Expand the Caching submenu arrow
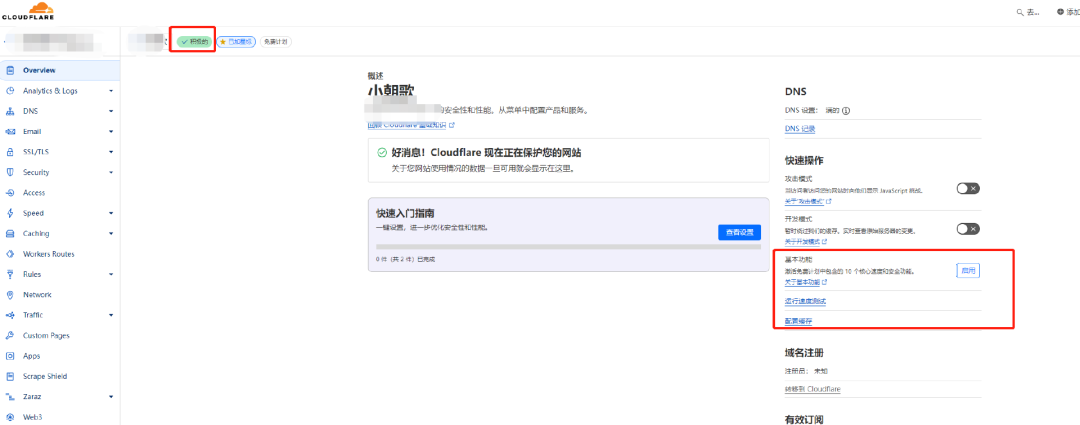 tap(111, 234)
